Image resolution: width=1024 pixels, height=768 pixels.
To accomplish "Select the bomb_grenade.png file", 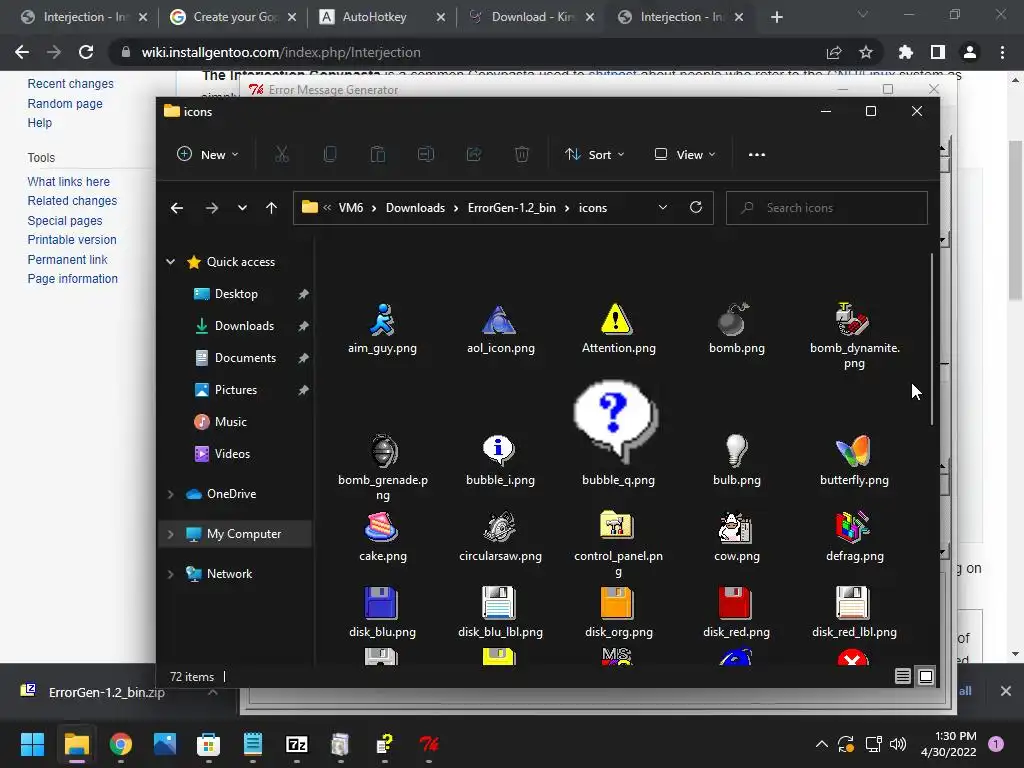I will pyautogui.click(x=383, y=467).
